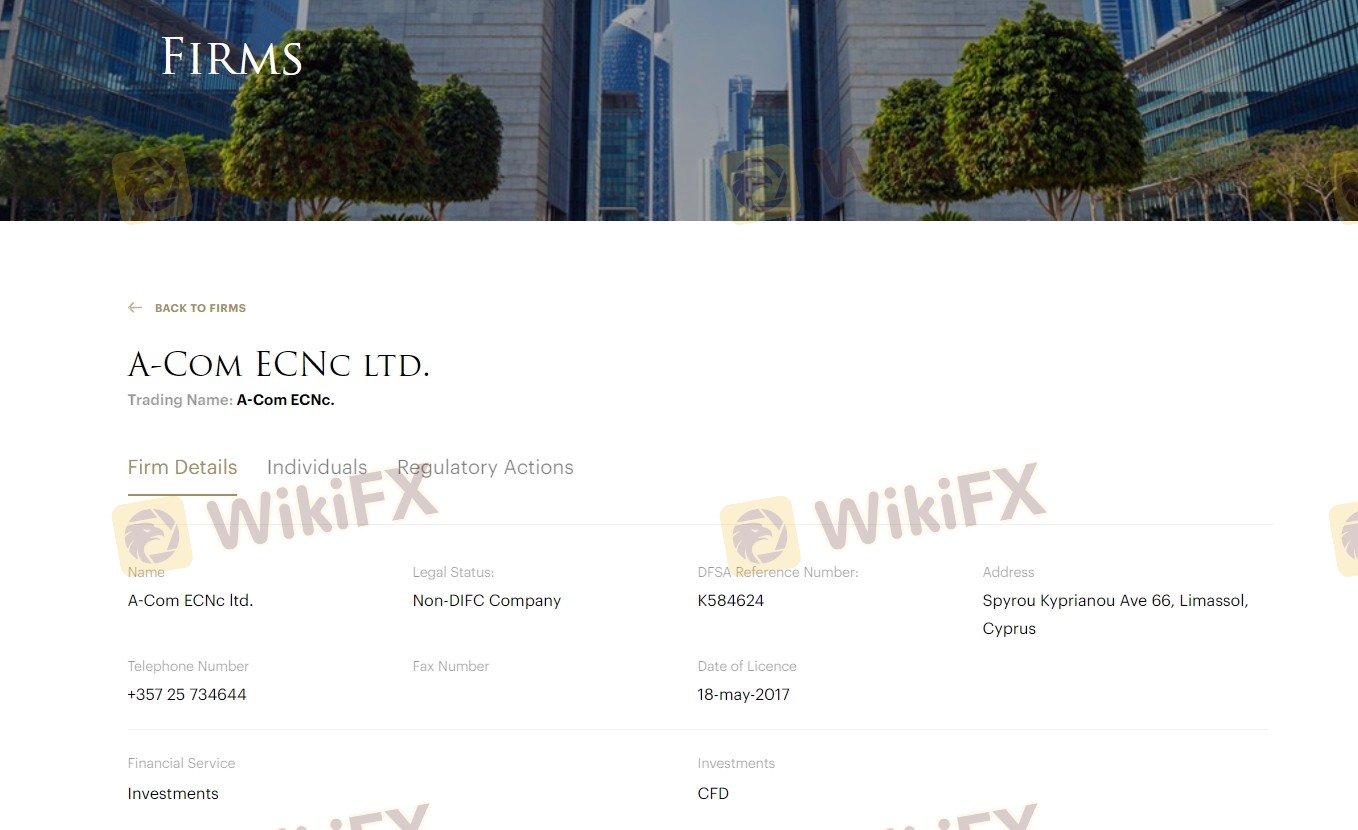Select the CFD investments value
The width and height of the screenshot is (1358, 830).
pyautogui.click(x=713, y=794)
